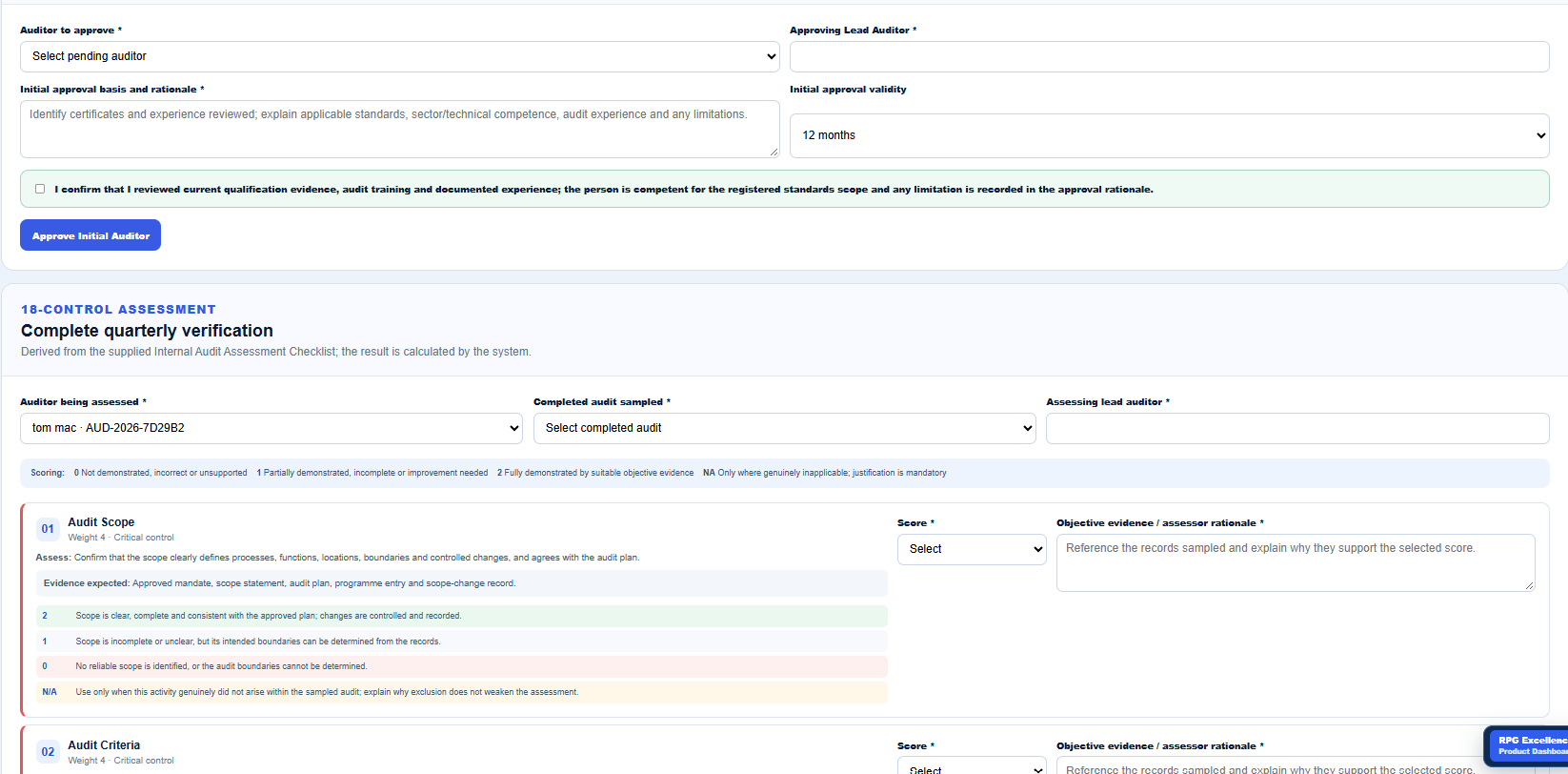Expand the Initial approval validity '12 months' dropdown
The image size is (1568, 774).
1169,135
